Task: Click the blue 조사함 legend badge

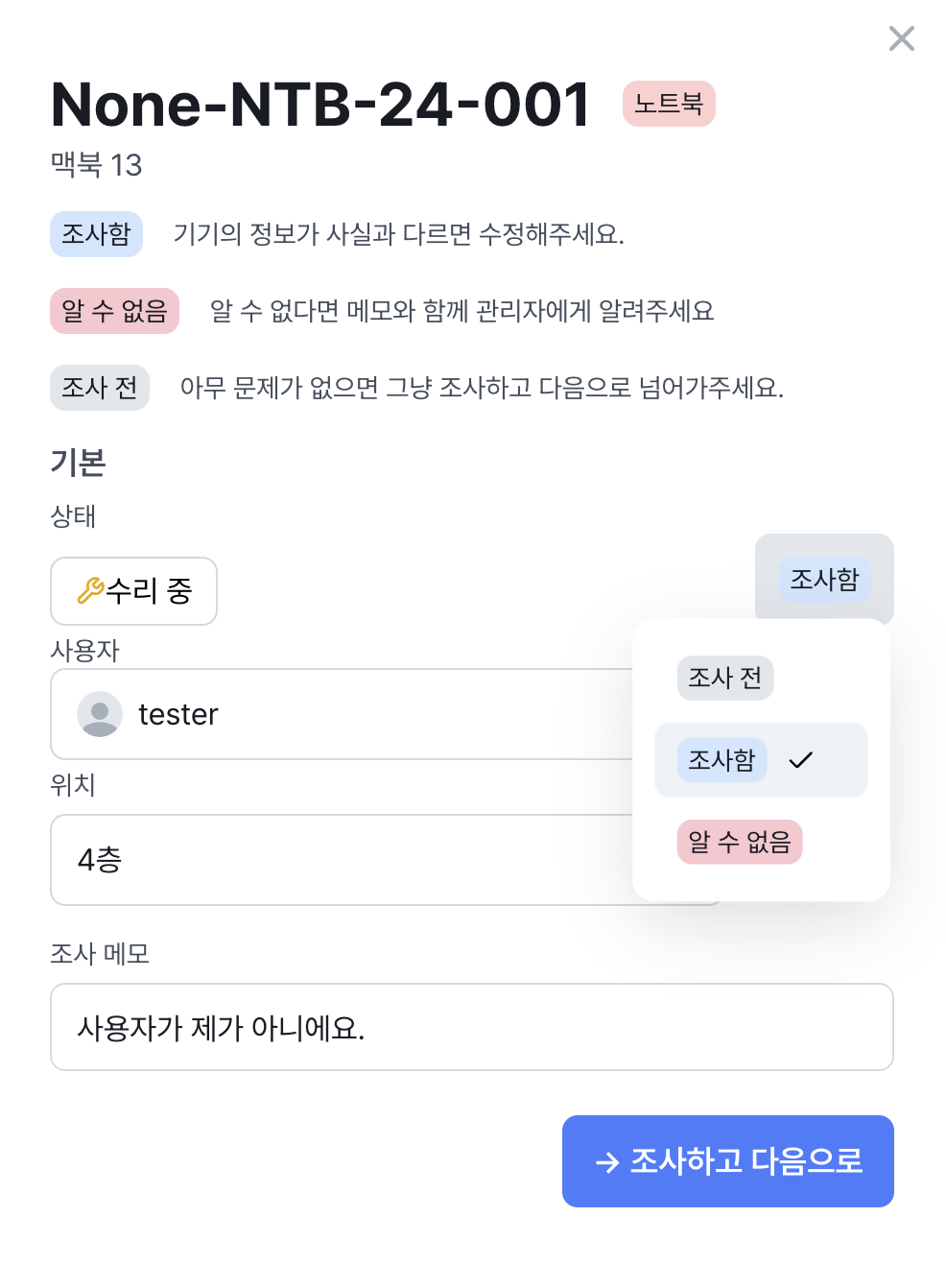Action: pyautogui.click(x=96, y=234)
